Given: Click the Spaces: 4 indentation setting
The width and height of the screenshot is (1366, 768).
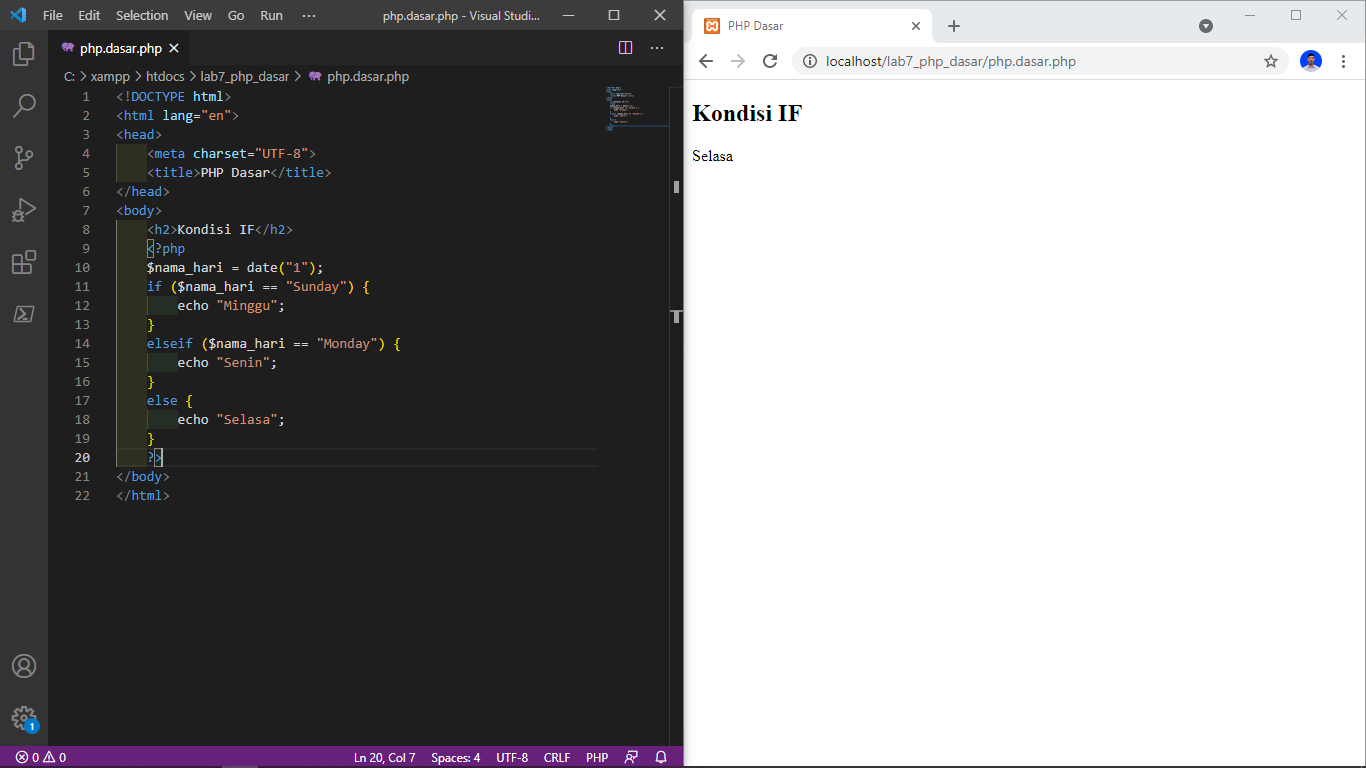Looking at the screenshot, I should pos(455,757).
